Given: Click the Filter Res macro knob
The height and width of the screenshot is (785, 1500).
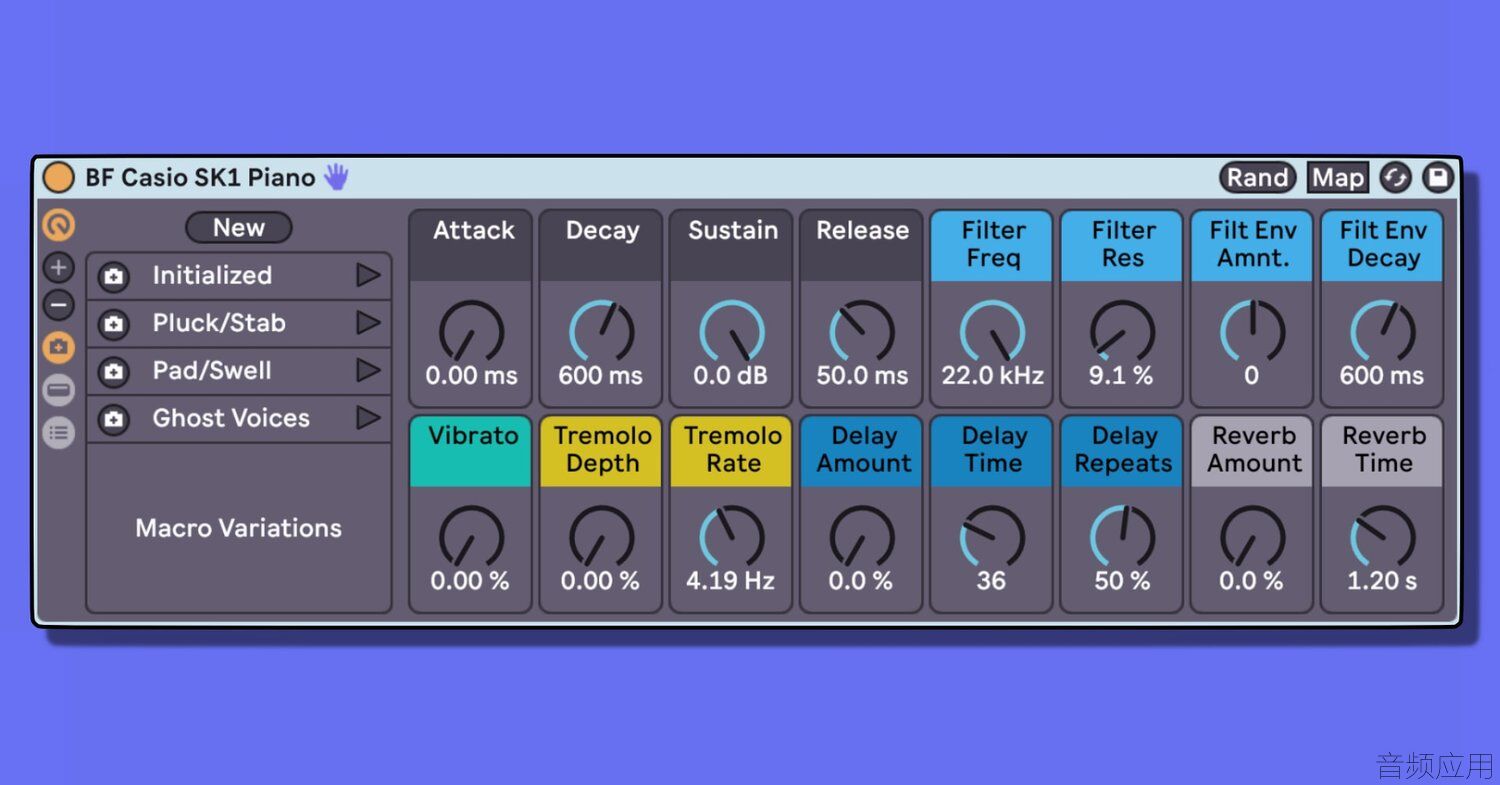Looking at the screenshot, I should click(1122, 332).
